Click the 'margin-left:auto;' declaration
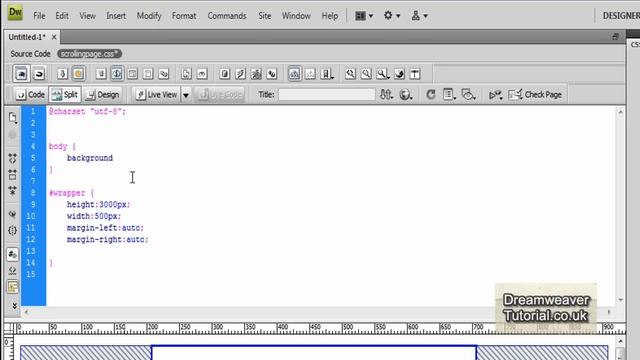The width and height of the screenshot is (640, 360). [105, 228]
